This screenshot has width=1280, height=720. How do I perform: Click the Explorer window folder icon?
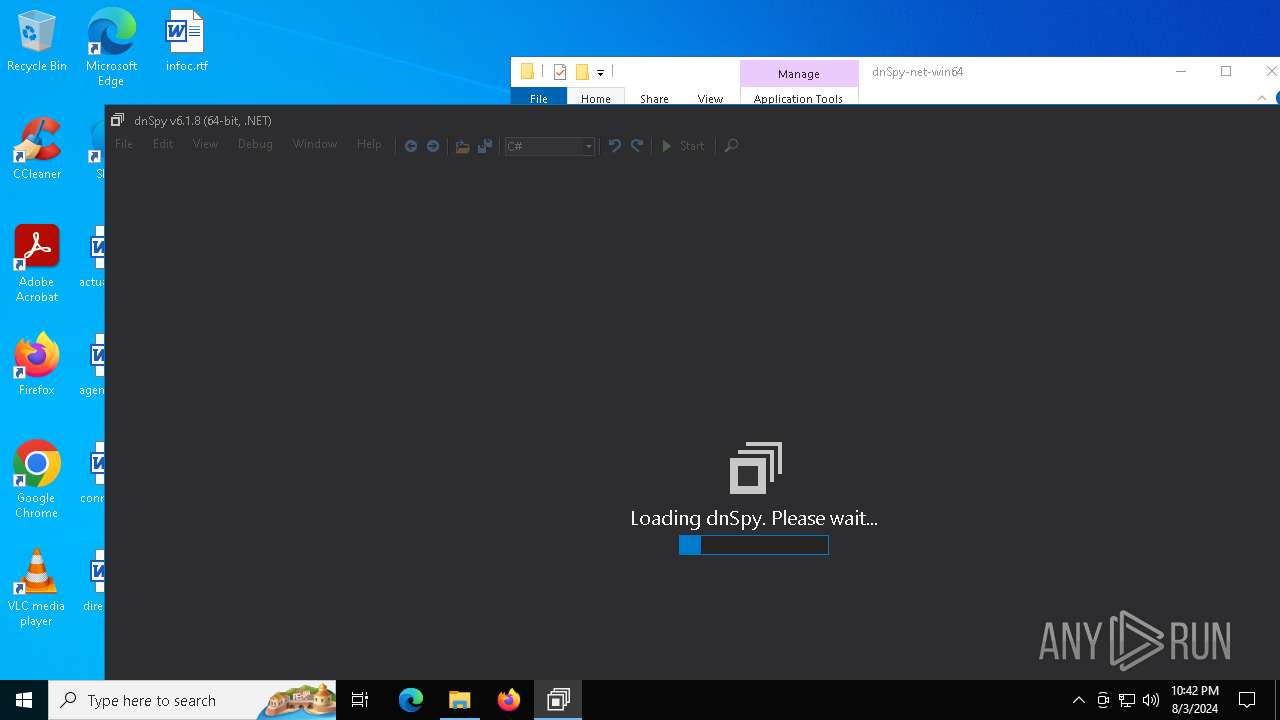pyautogui.click(x=527, y=72)
